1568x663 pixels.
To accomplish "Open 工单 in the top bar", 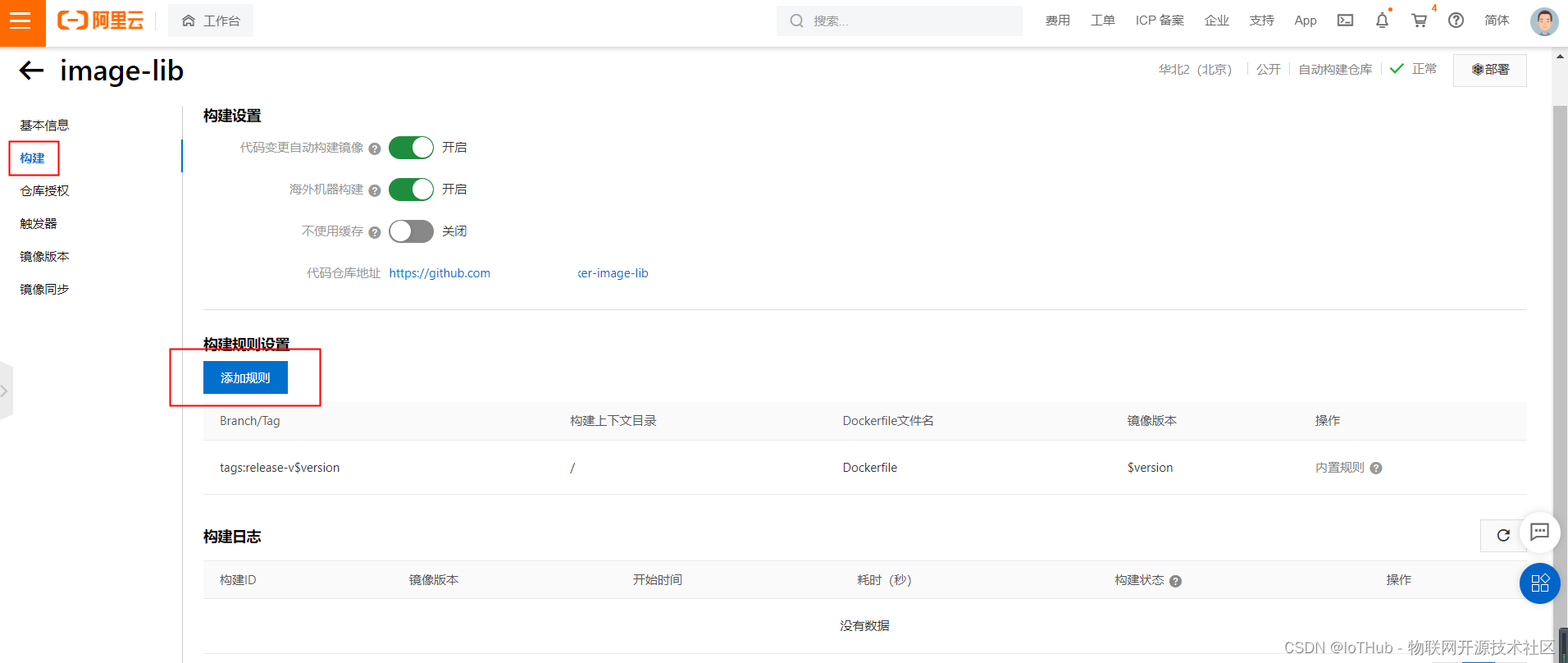I will coord(1103,21).
